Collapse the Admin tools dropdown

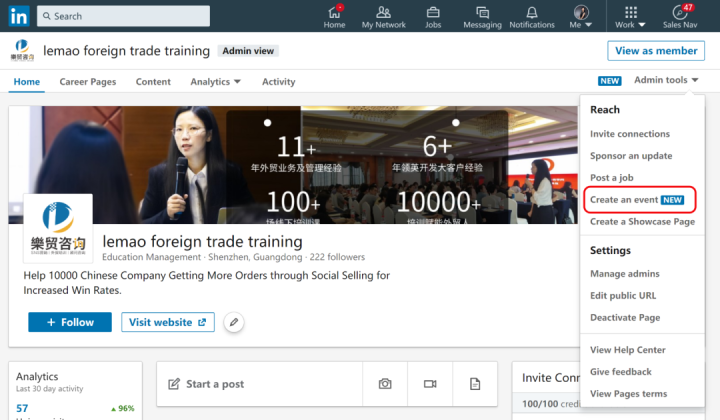pos(666,80)
